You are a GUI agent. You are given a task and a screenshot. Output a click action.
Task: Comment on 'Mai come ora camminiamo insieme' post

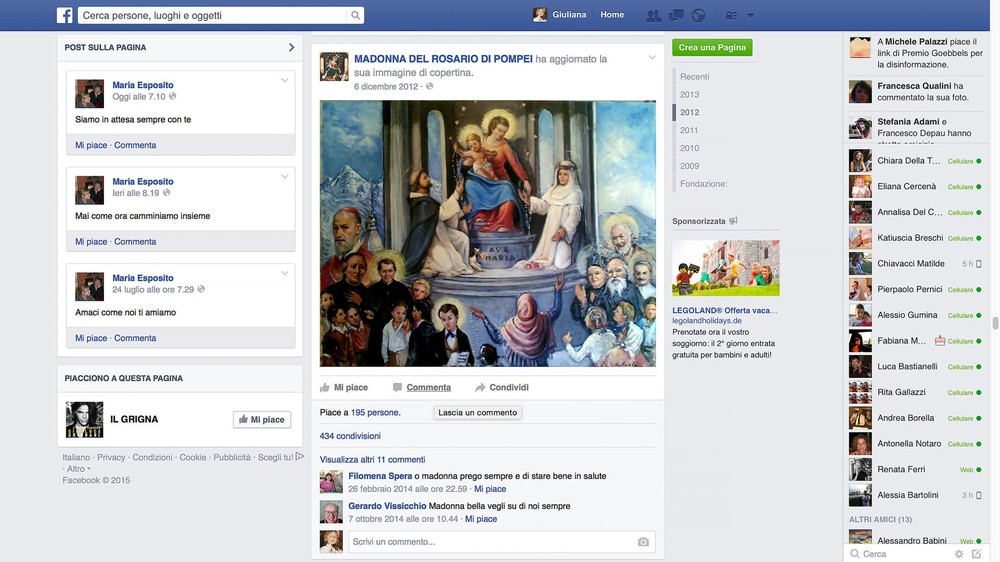point(135,241)
